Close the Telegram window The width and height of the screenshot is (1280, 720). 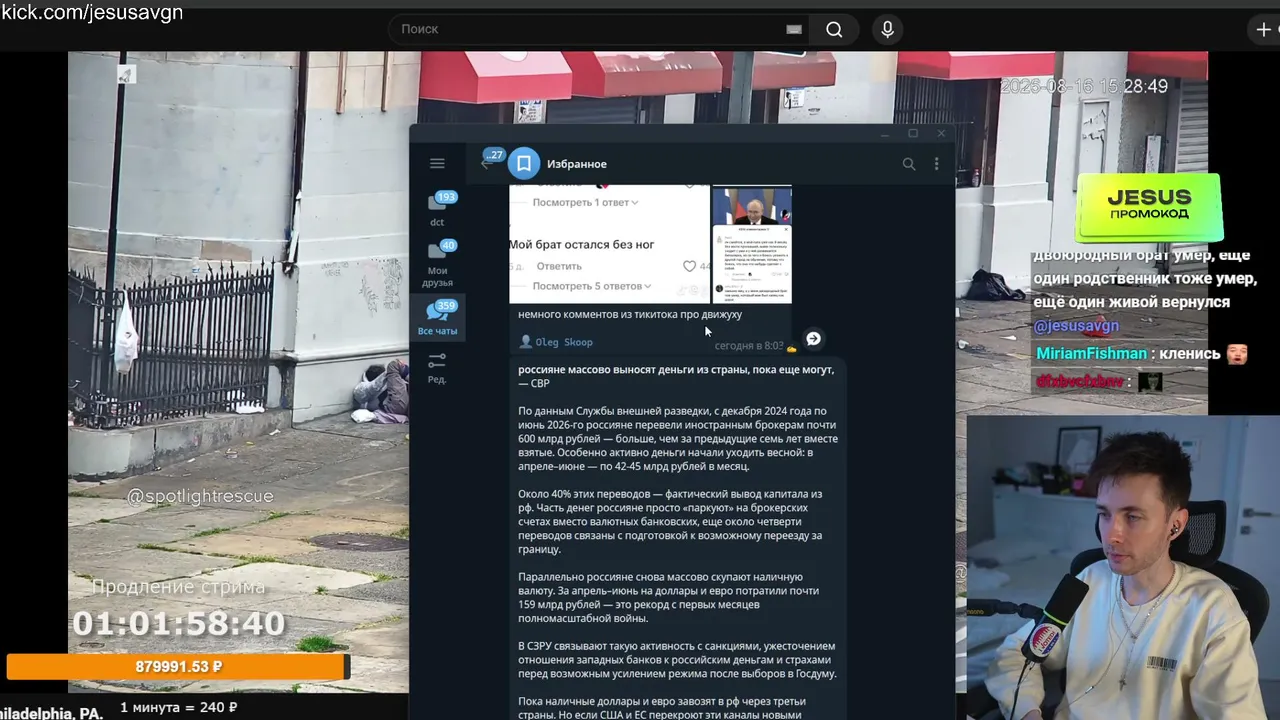[941, 133]
